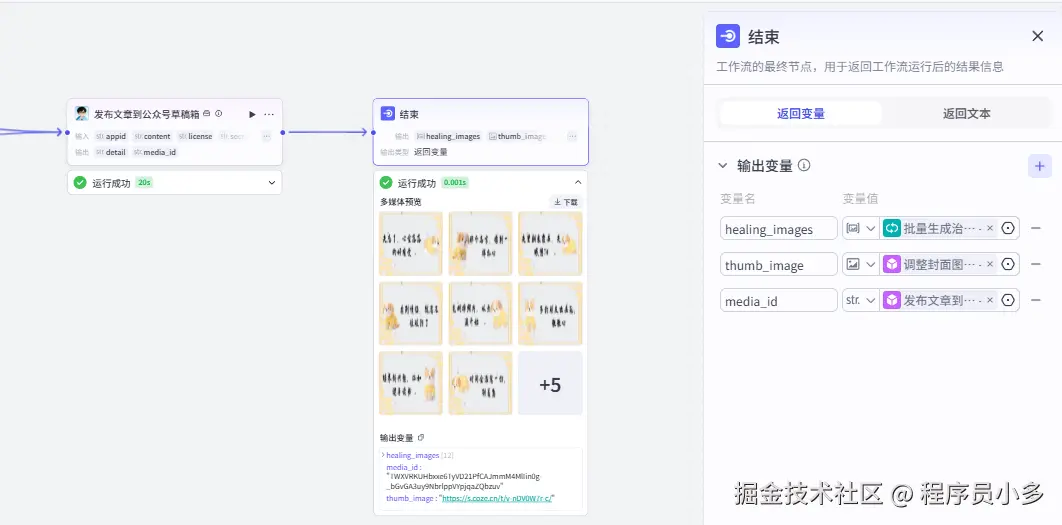
Task: Clear the 批量生成治 reference with its x
Action: 990,228
